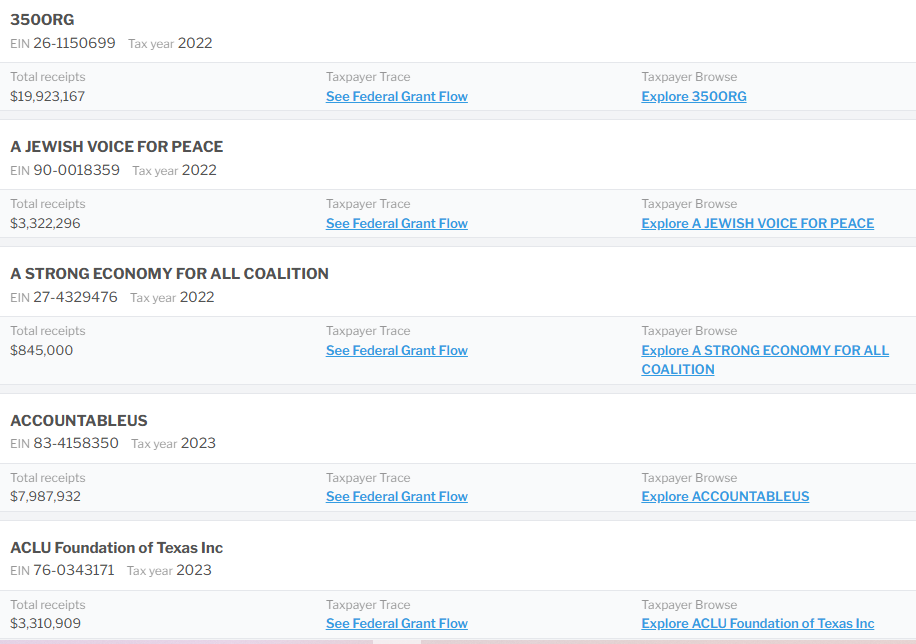Click the Explore ACCOUNTABLEUS link

pos(725,497)
